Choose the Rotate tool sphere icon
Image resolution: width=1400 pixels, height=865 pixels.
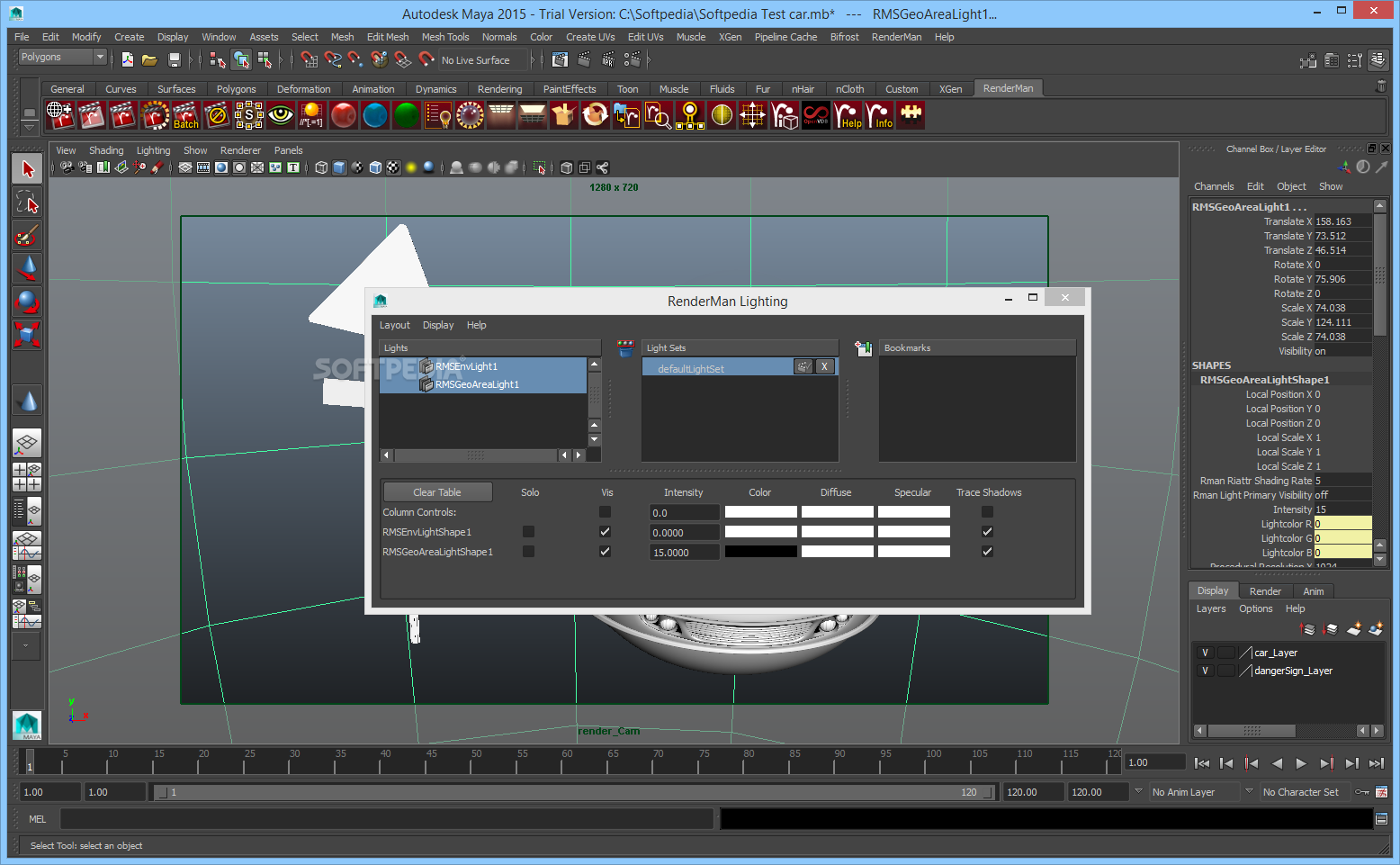pyautogui.click(x=27, y=302)
